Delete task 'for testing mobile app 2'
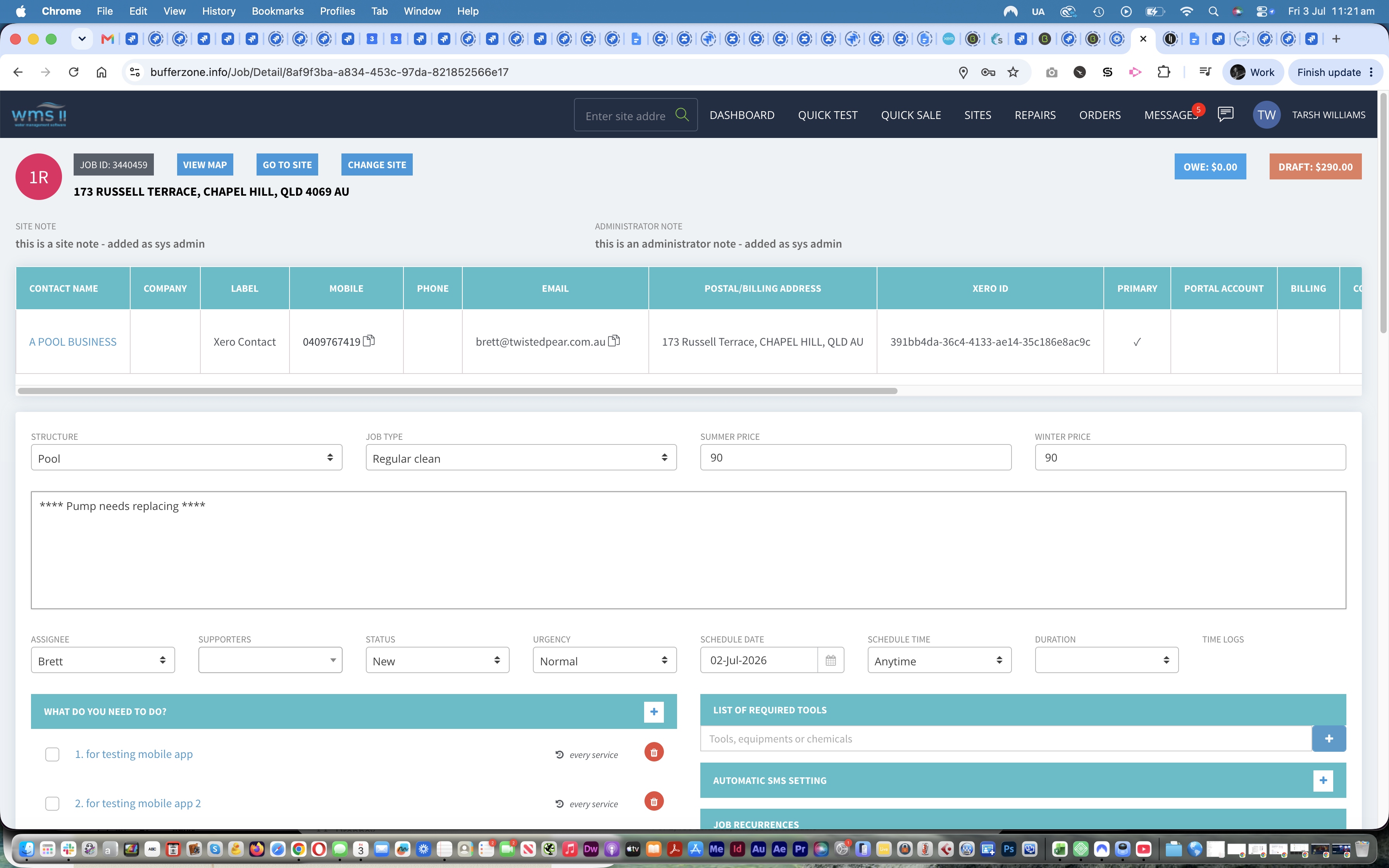 click(x=654, y=801)
